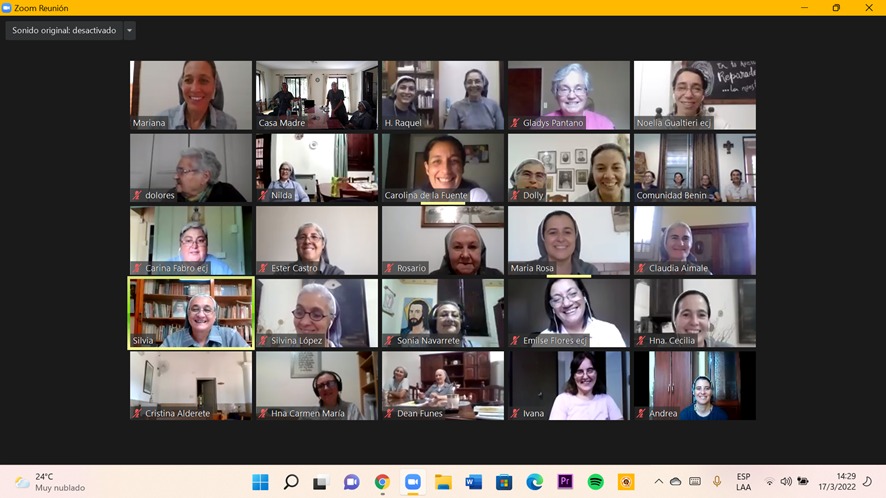Select Carolina de la Fuente's video tile
The height and width of the screenshot is (498, 886).
(x=443, y=168)
